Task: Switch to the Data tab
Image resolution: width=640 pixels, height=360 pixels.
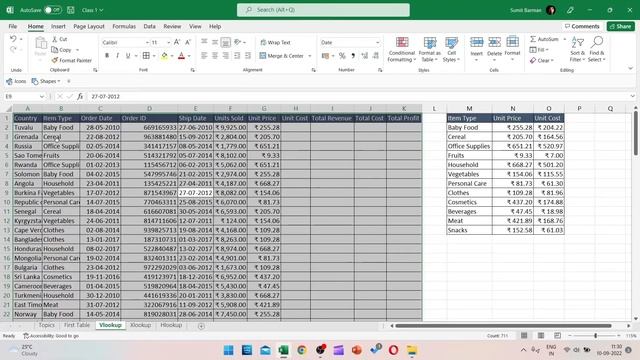Action: [x=149, y=27]
